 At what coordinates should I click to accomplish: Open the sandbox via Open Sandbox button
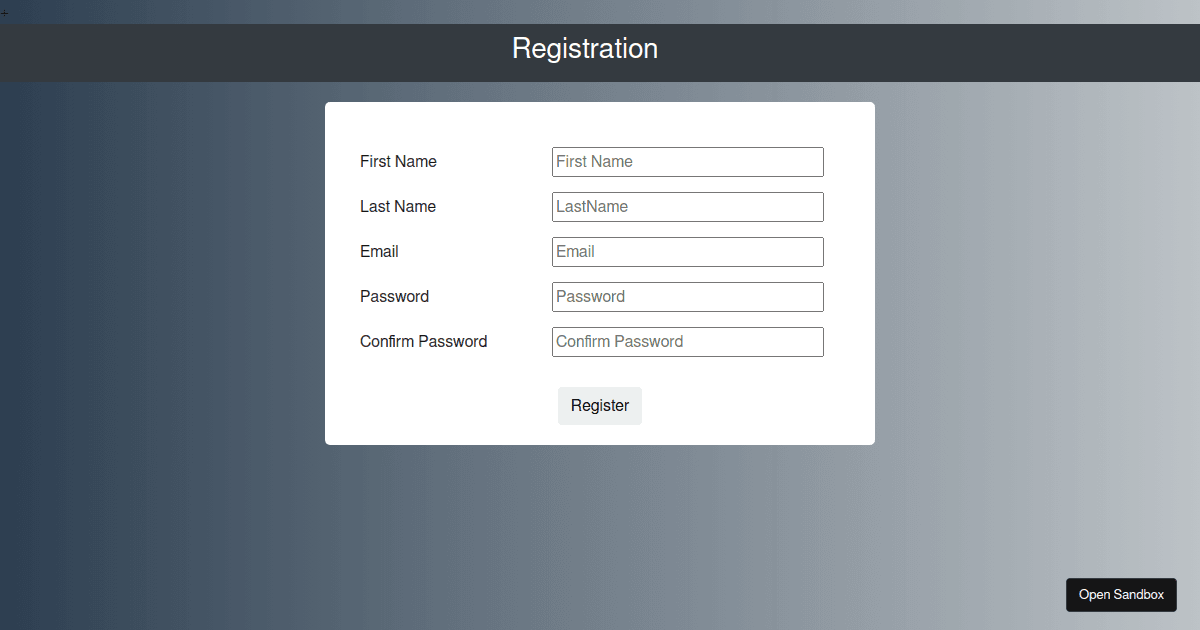pyautogui.click(x=1121, y=595)
